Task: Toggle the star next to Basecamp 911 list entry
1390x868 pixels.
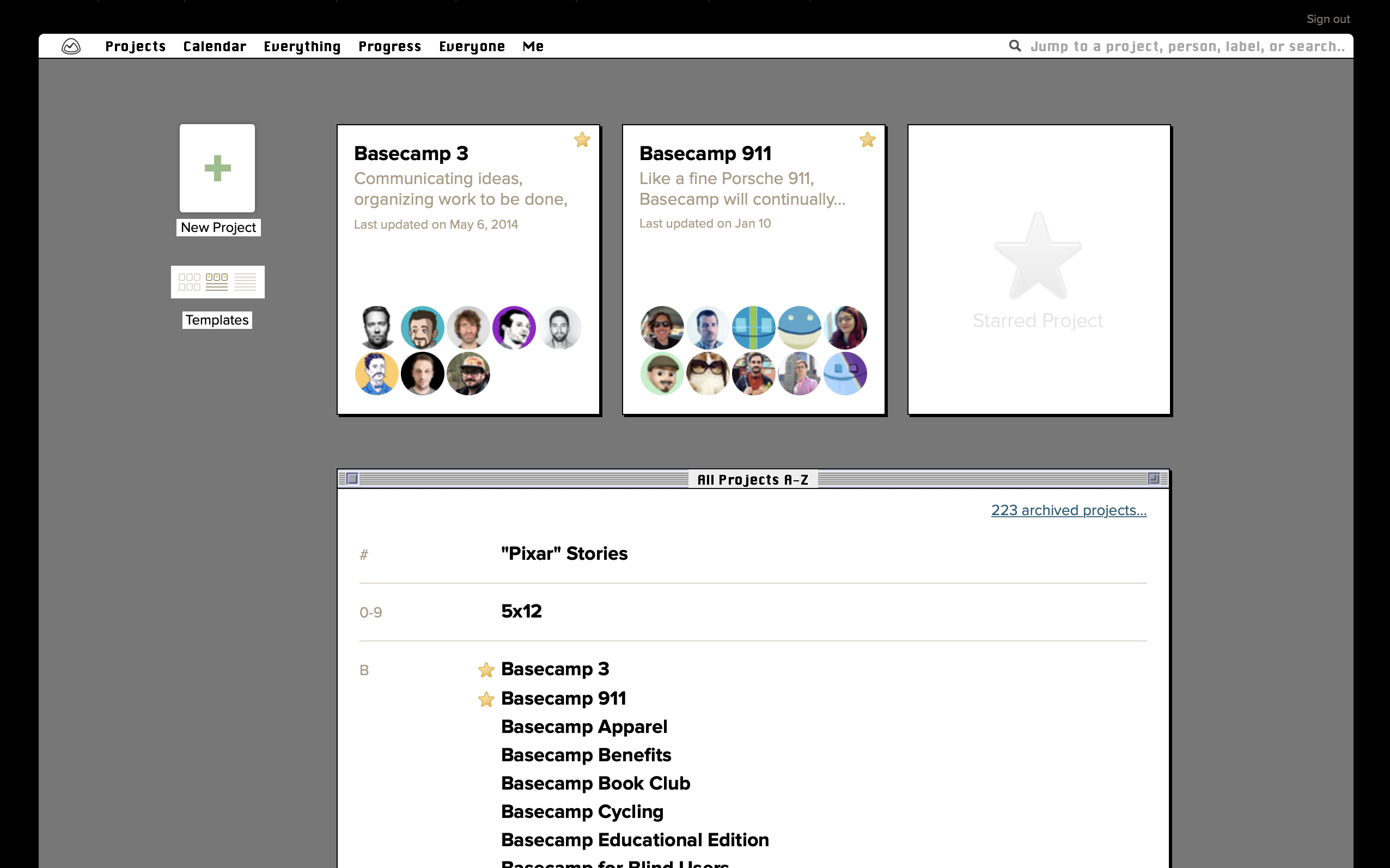Action: coord(486,699)
